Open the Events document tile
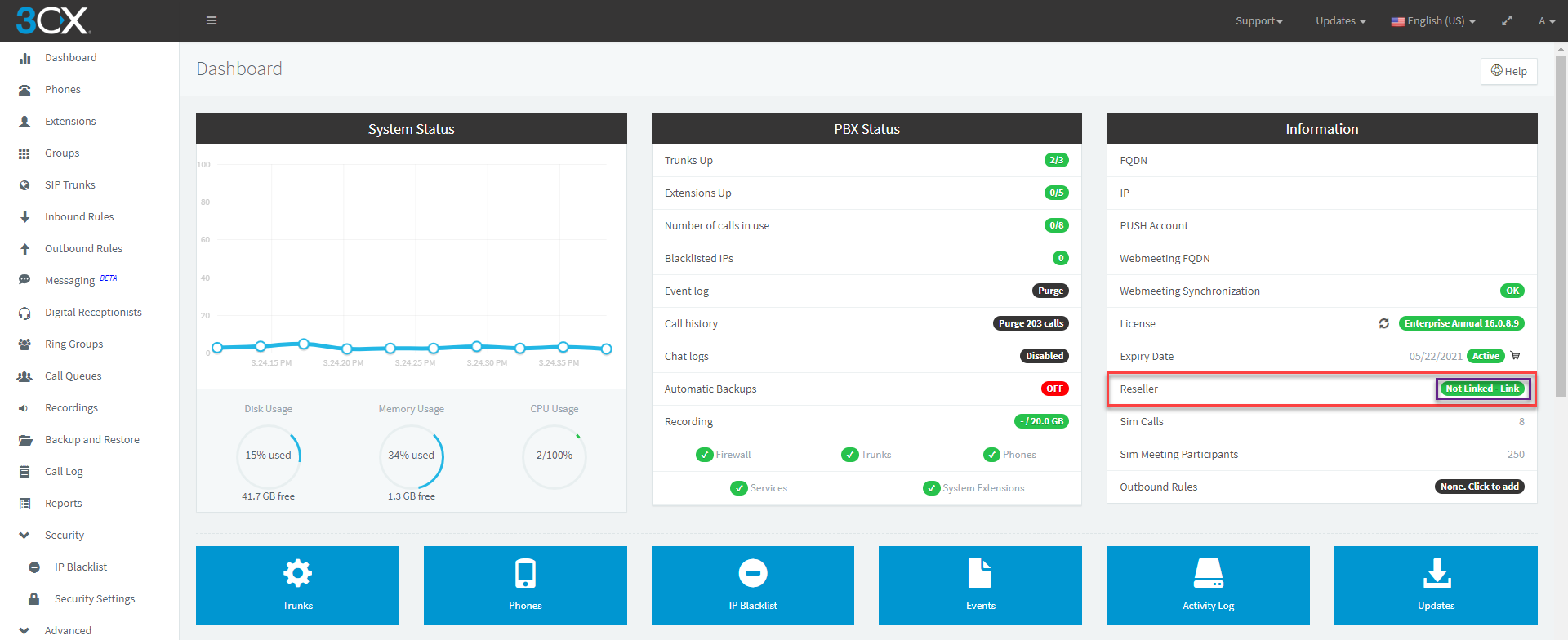This screenshot has width=1568, height=640. pos(980,585)
